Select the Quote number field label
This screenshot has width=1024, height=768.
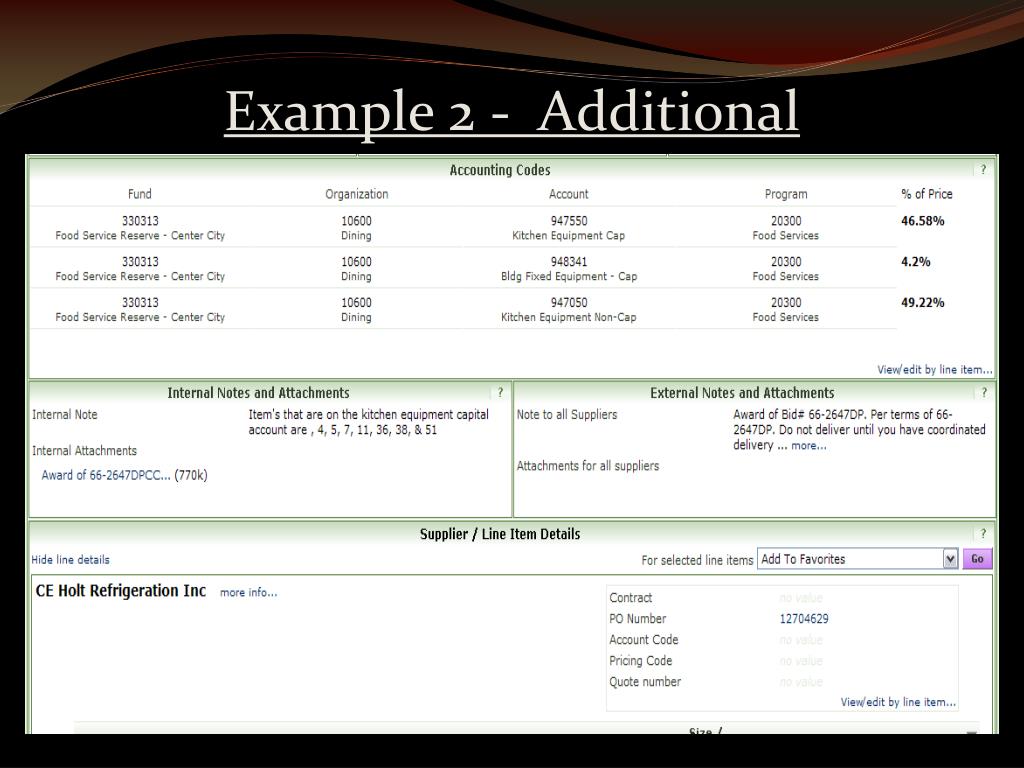point(645,682)
